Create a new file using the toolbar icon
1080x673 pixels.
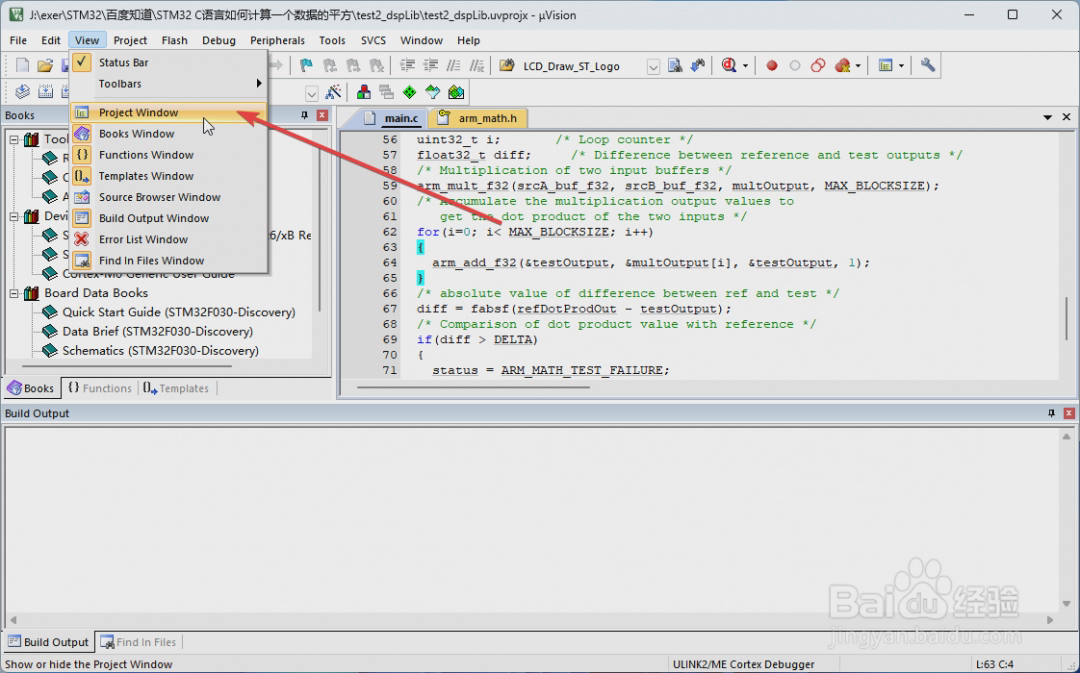pos(22,65)
